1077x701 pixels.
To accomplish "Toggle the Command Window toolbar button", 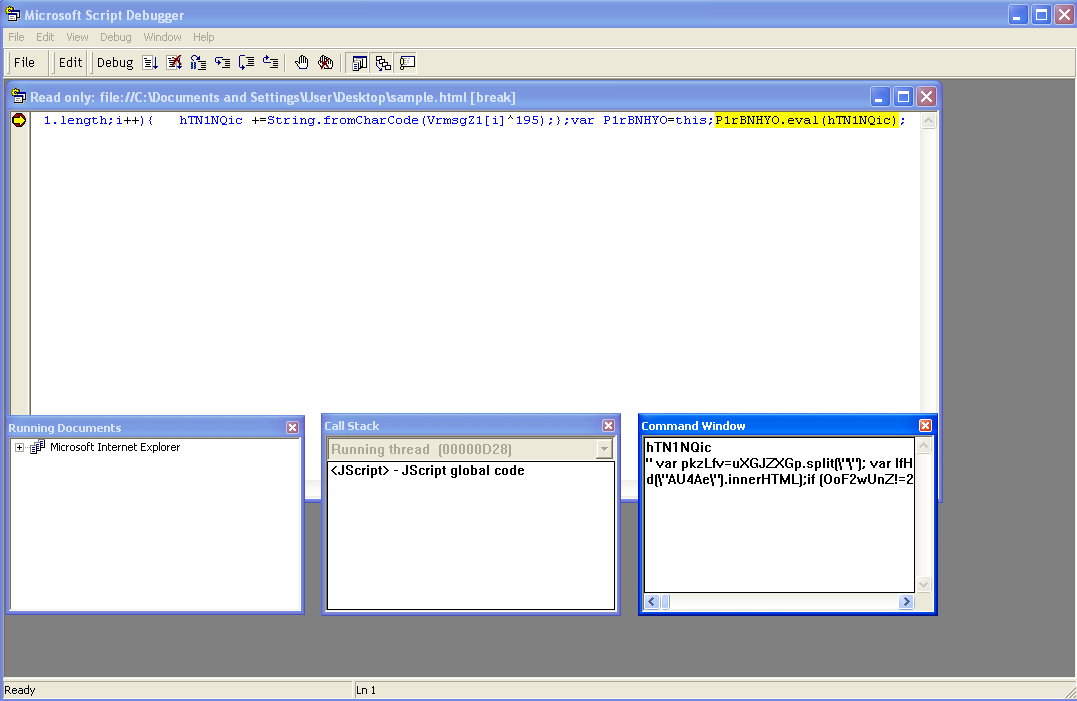I will pyautogui.click(x=407, y=62).
